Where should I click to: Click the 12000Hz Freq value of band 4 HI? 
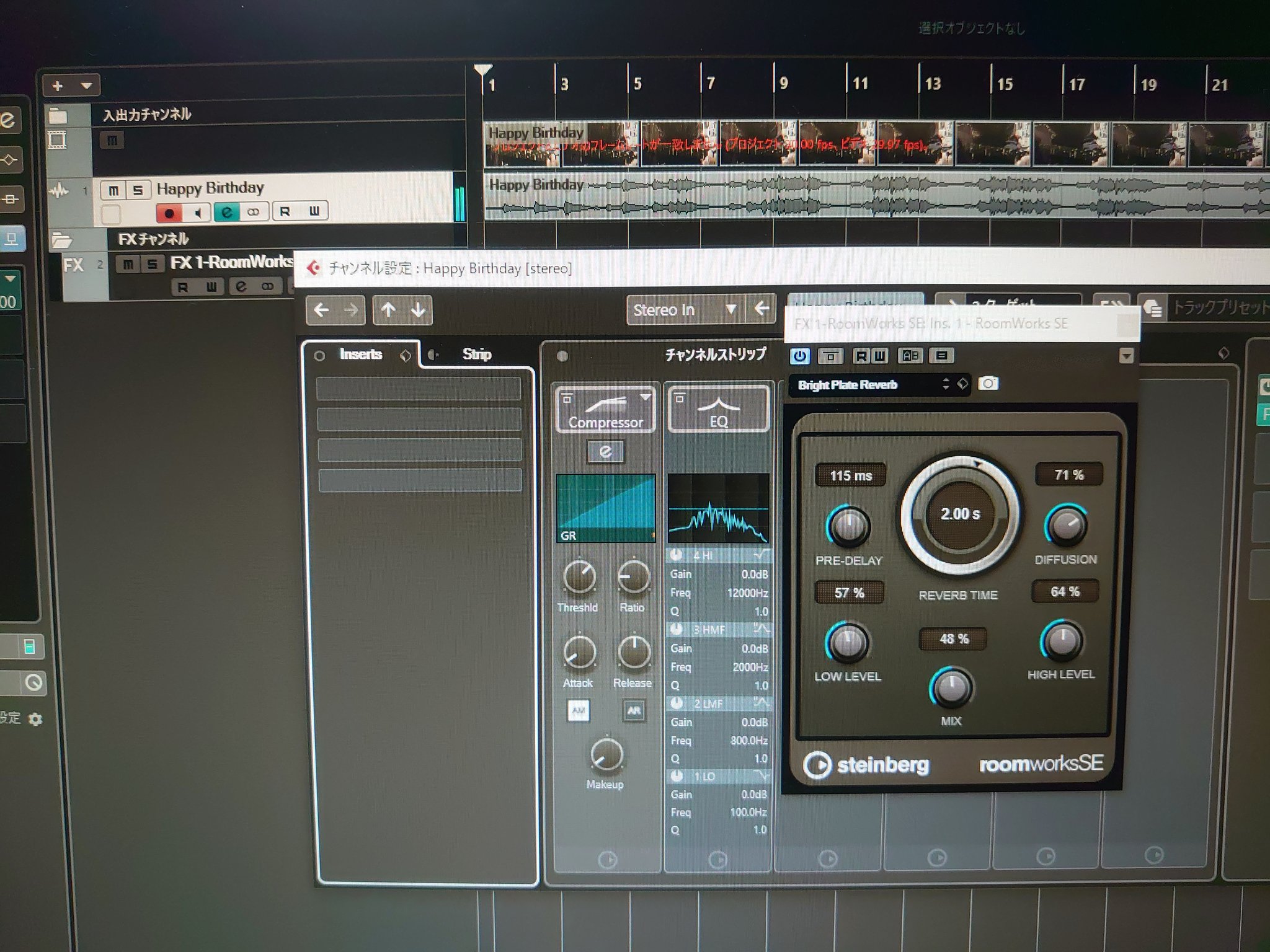tap(747, 593)
